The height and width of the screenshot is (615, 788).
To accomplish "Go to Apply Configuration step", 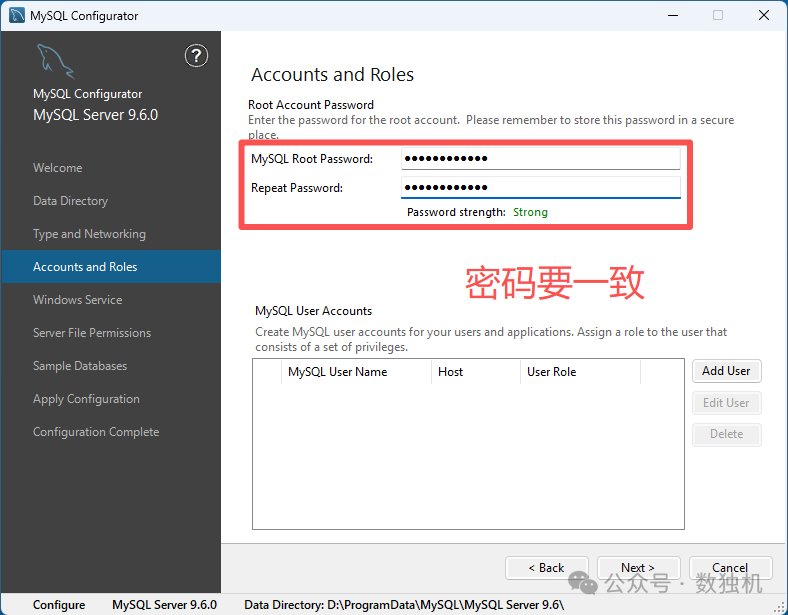I will [x=86, y=399].
